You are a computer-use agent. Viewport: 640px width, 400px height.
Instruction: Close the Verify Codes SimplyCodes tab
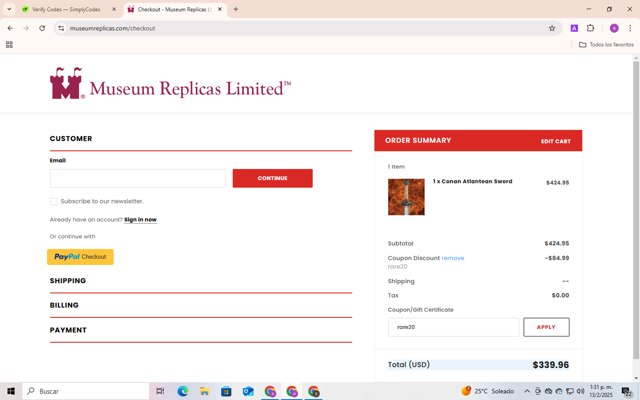click(114, 9)
